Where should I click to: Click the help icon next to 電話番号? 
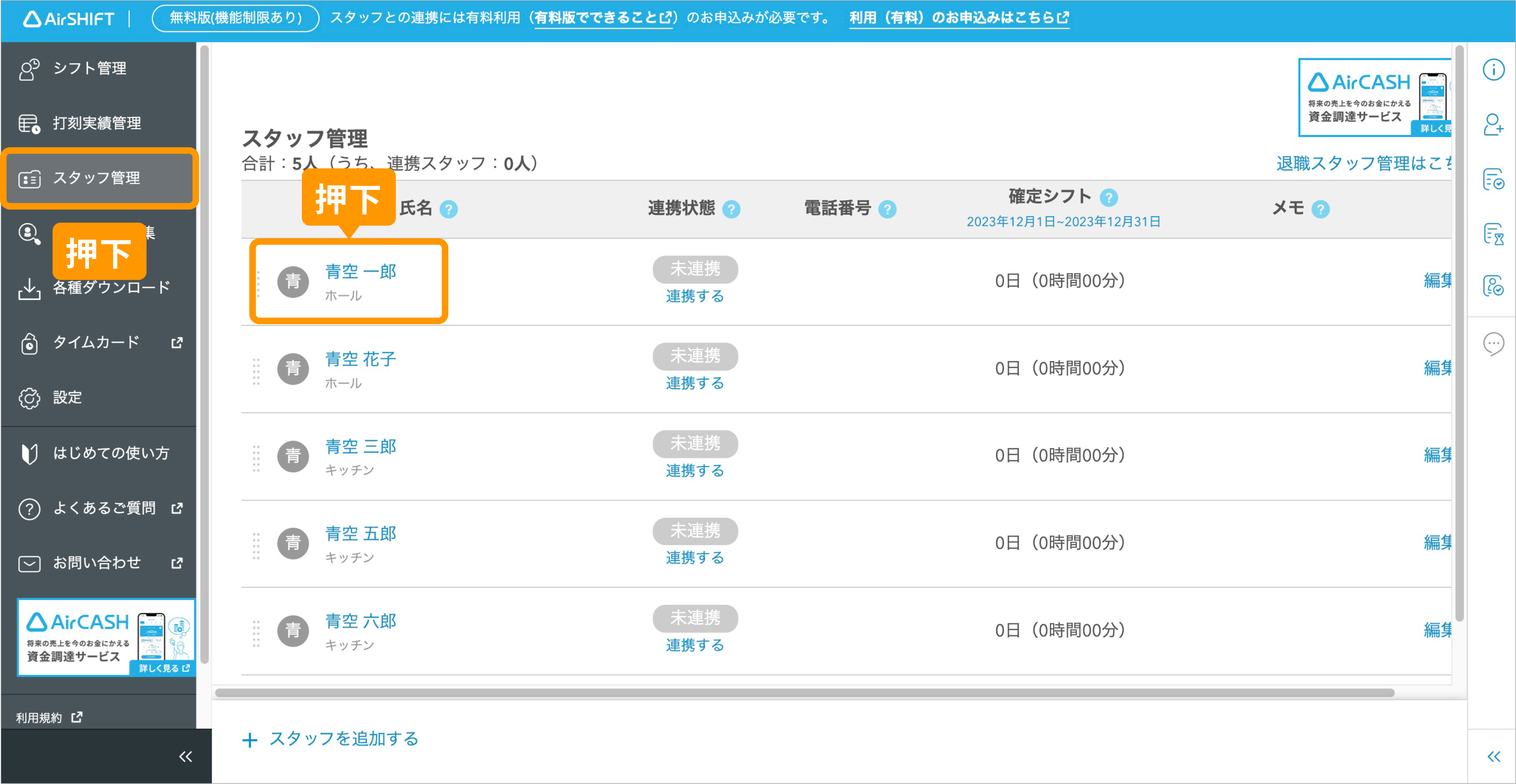(887, 210)
